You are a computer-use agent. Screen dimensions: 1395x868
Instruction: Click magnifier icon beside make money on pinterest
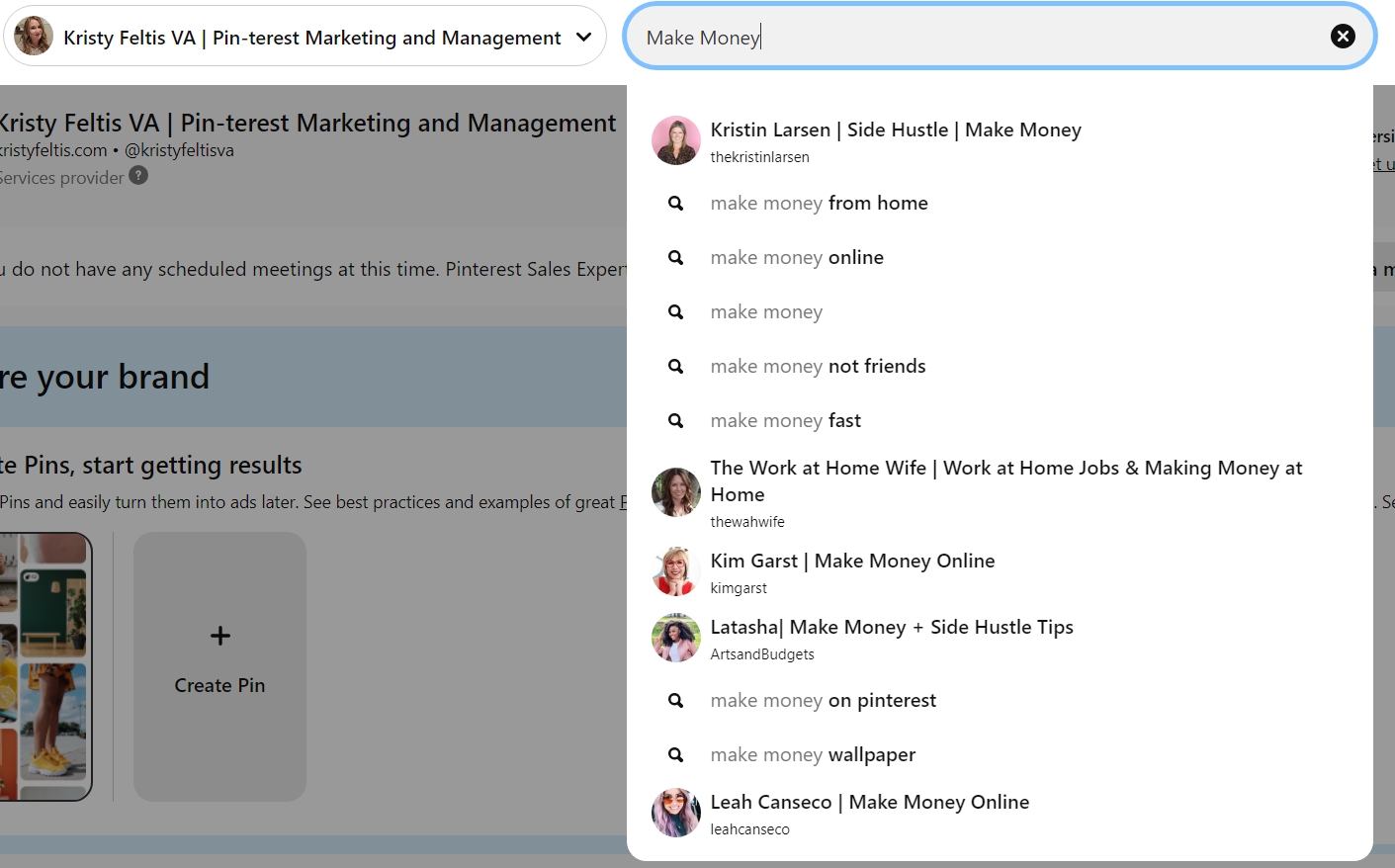pos(676,700)
